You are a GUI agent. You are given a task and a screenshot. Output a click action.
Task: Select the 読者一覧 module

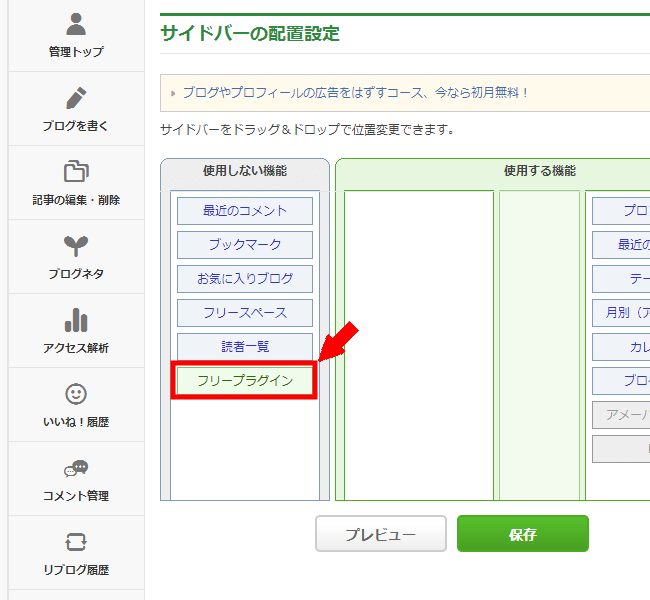(x=245, y=347)
